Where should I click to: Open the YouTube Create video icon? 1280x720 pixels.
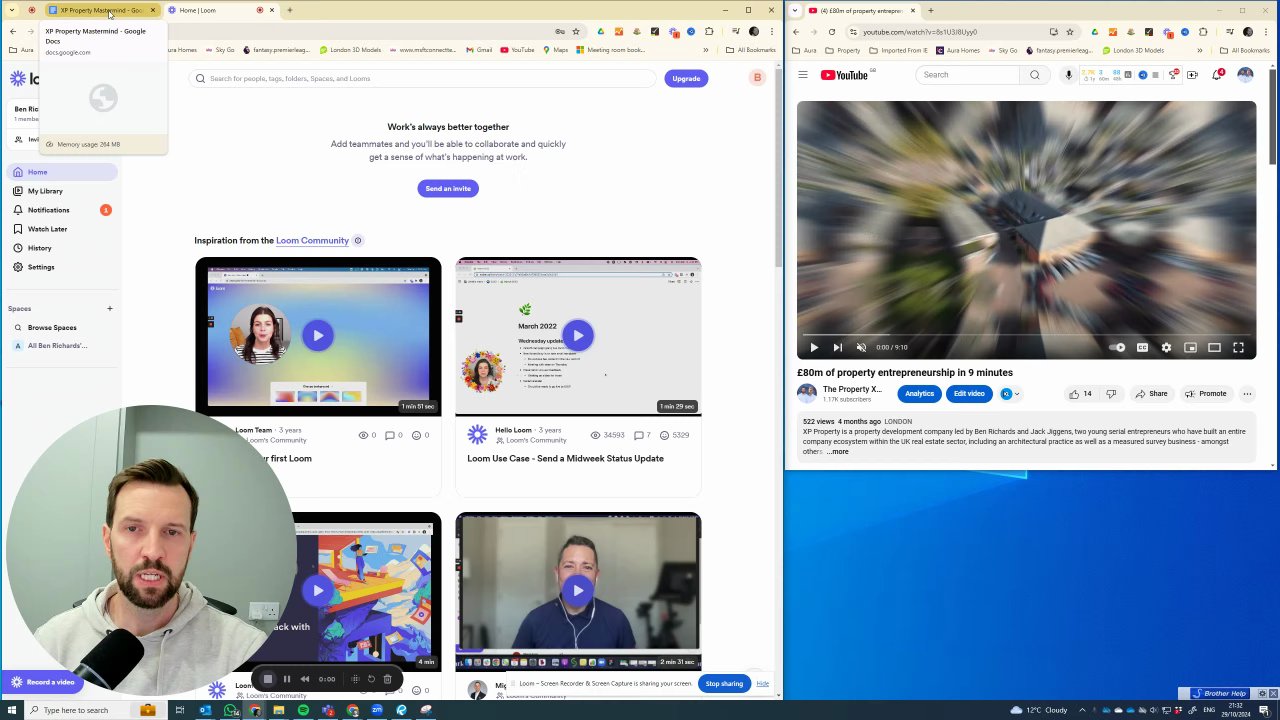click(x=1192, y=75)
